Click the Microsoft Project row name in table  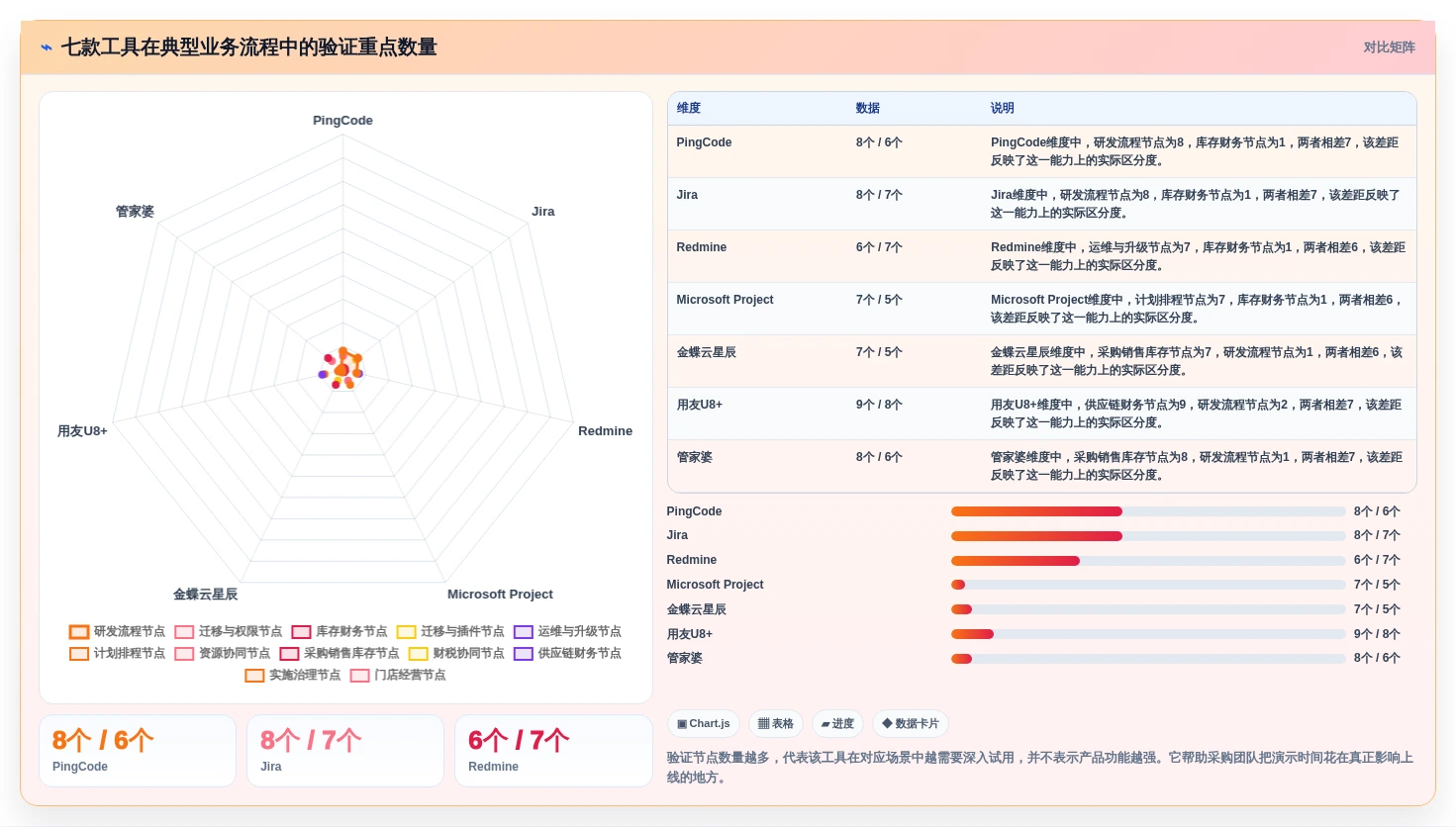click(726, 300)
